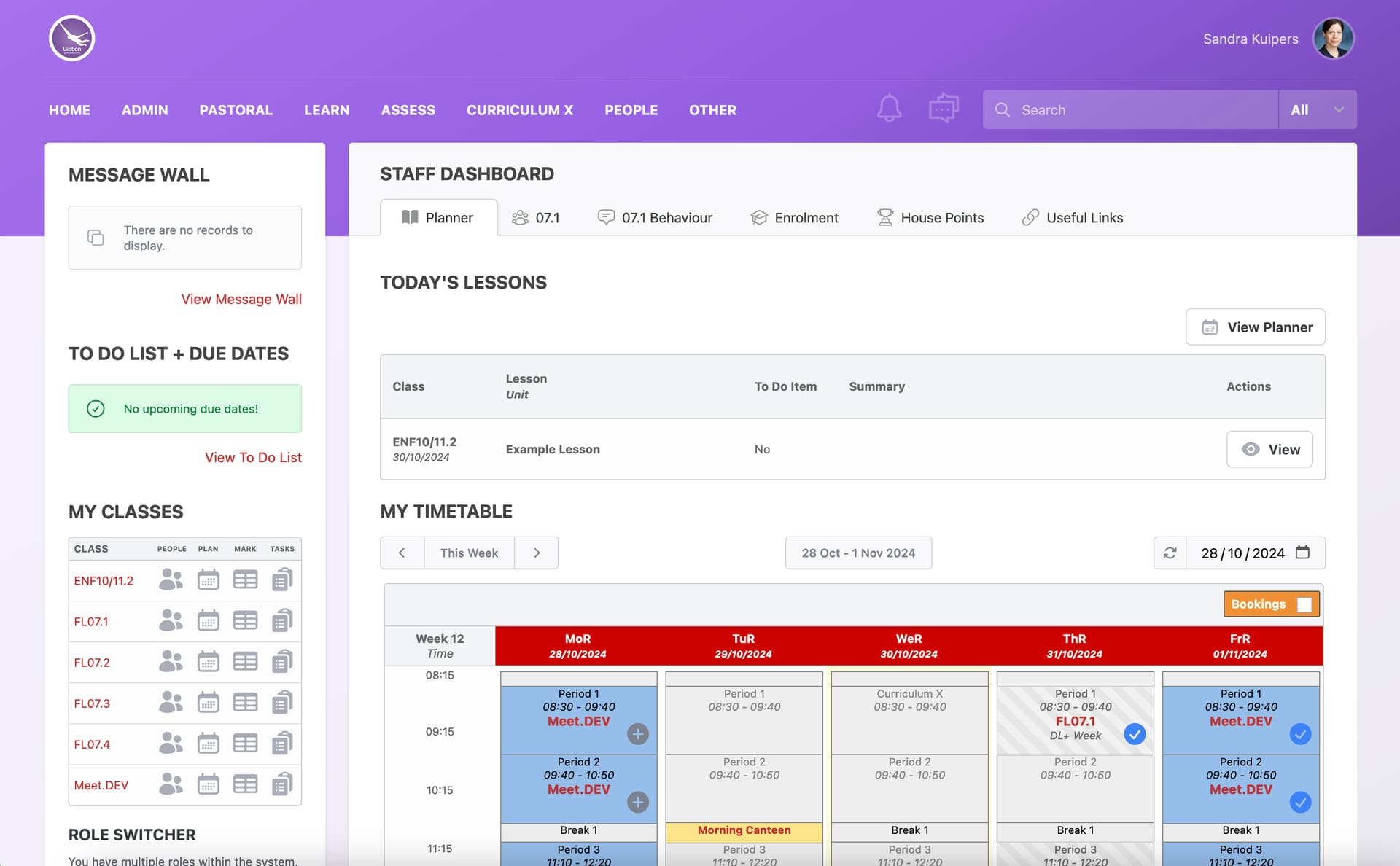The width and height of the screenshot is (1400, 866).
Task: Open the date picker calendar icon
Action: tap(1302, 553)
